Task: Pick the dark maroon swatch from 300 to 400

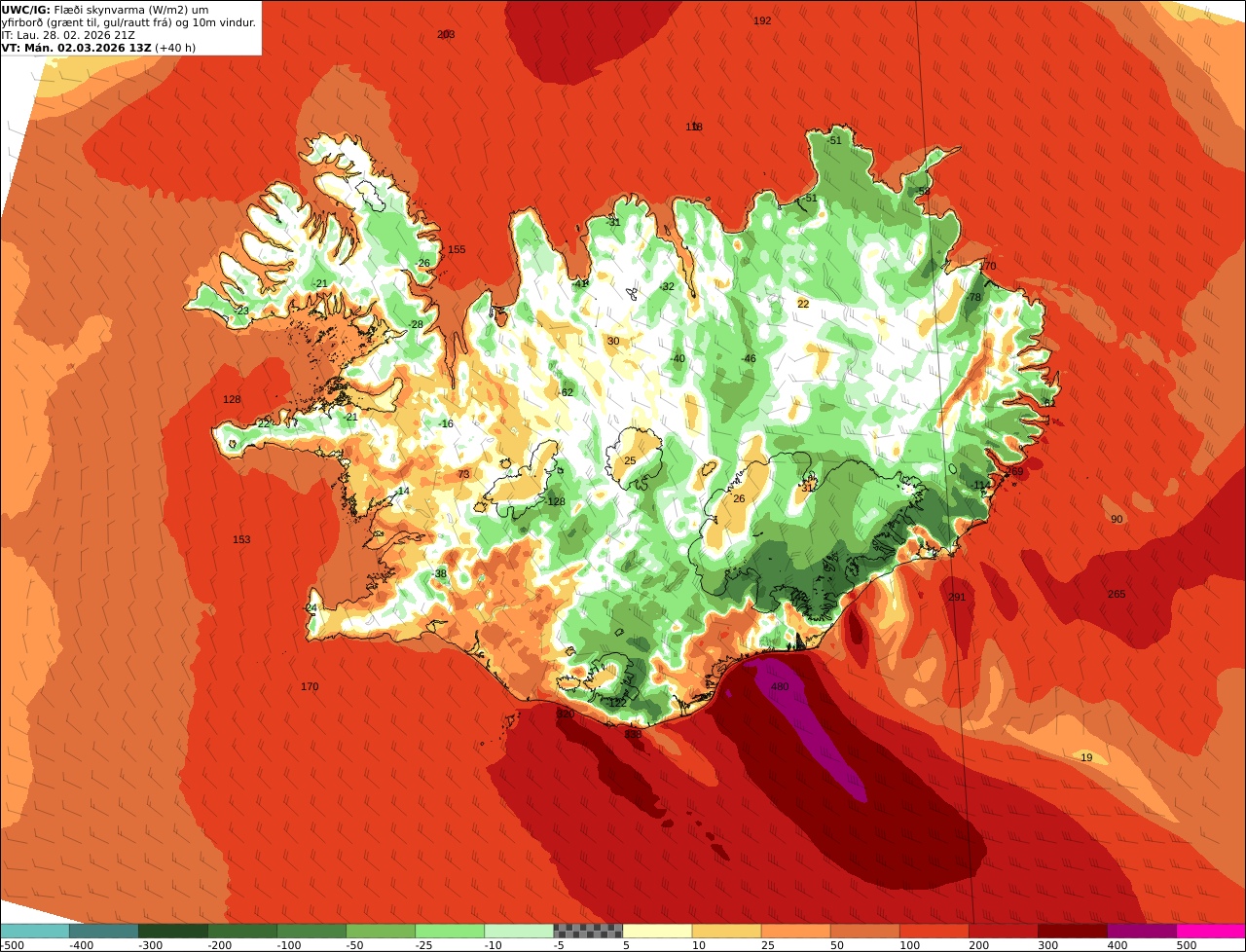Action: [1073, 931]
